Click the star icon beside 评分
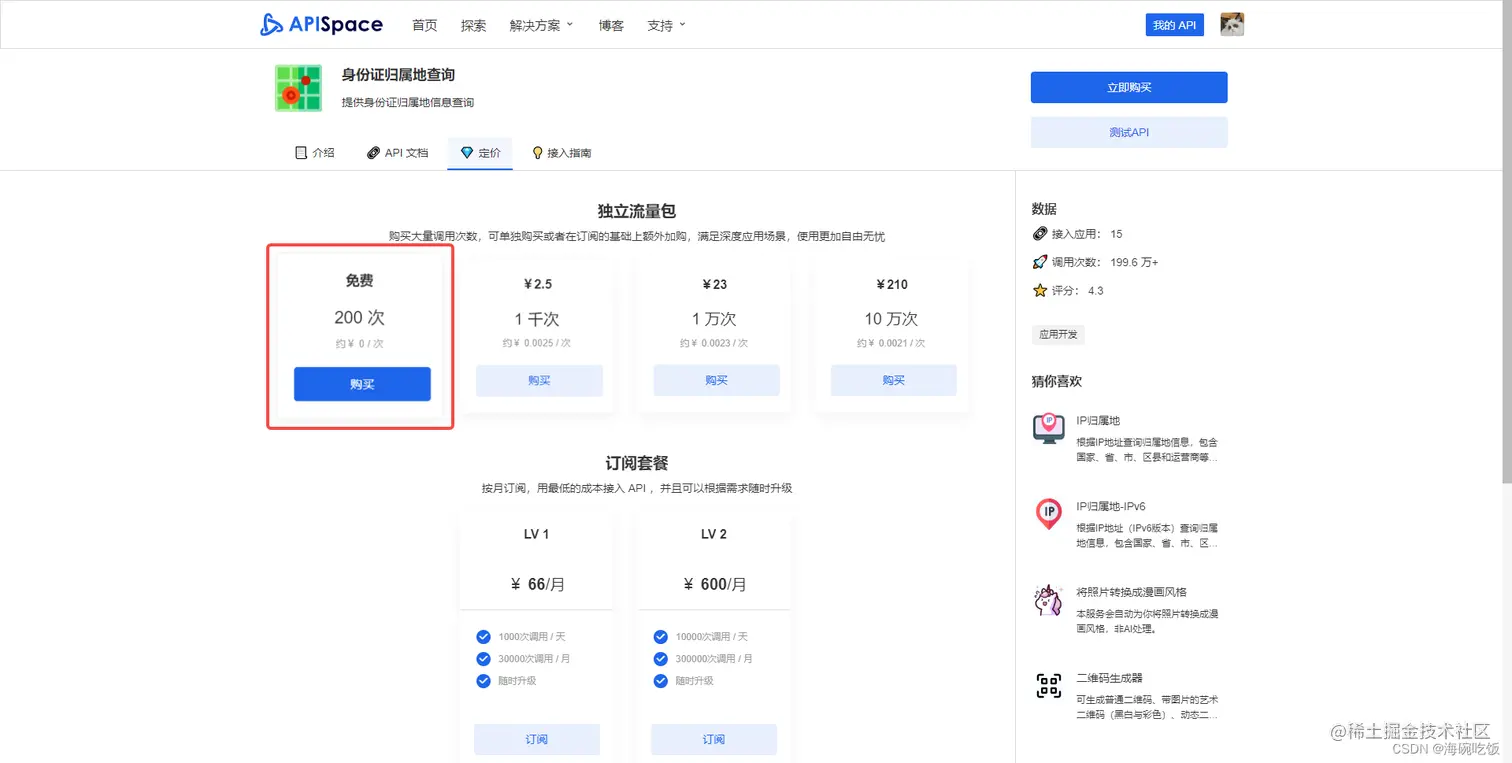Screen dimensions: 1512x763 (1040, 290)
